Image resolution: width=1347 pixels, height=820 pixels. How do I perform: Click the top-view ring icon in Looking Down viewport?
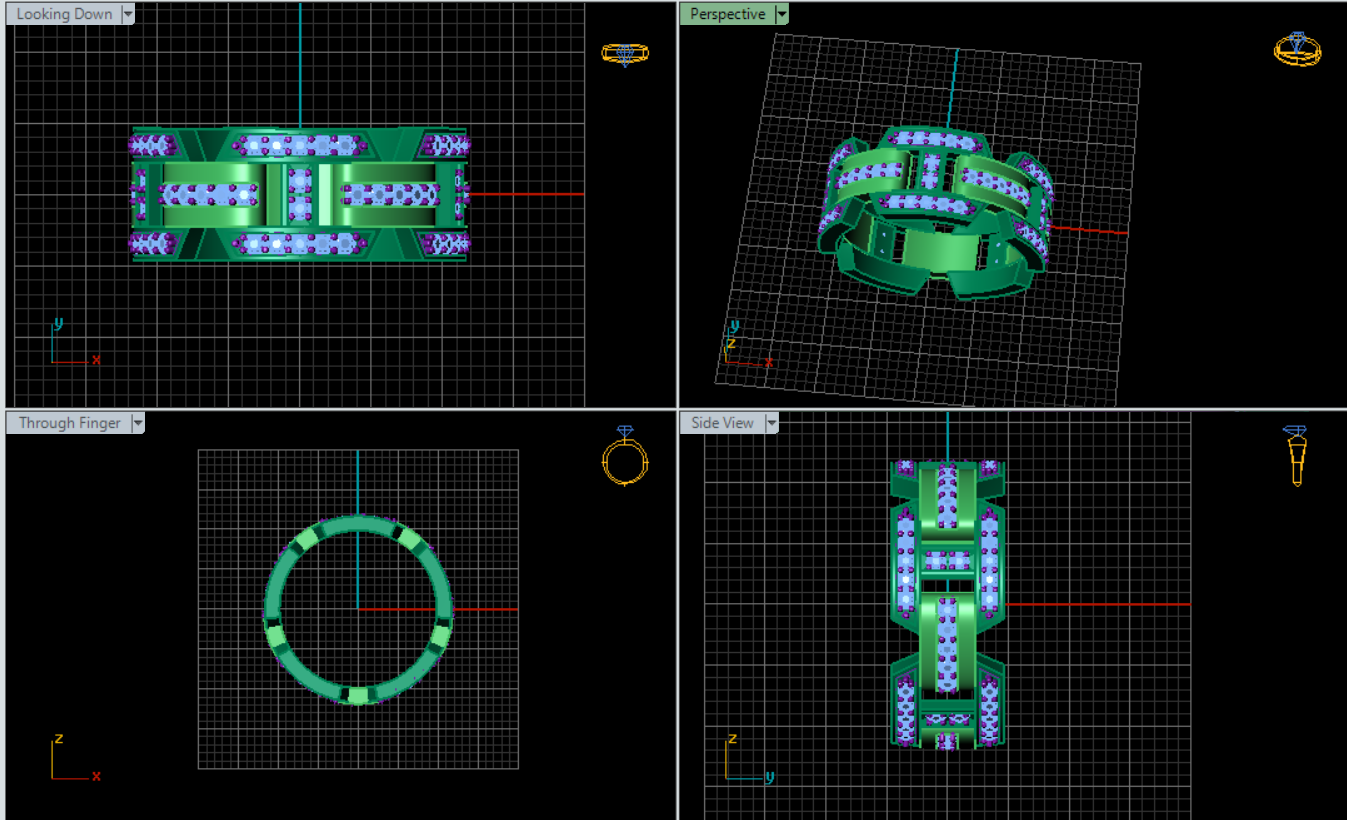(x=625, y=53)
